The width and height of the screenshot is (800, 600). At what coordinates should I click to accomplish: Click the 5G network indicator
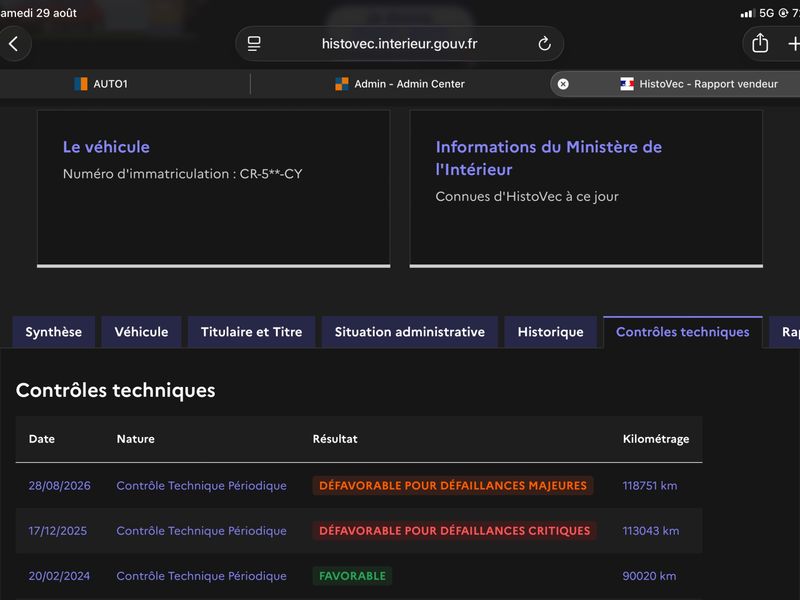click(x=766, y=13)
